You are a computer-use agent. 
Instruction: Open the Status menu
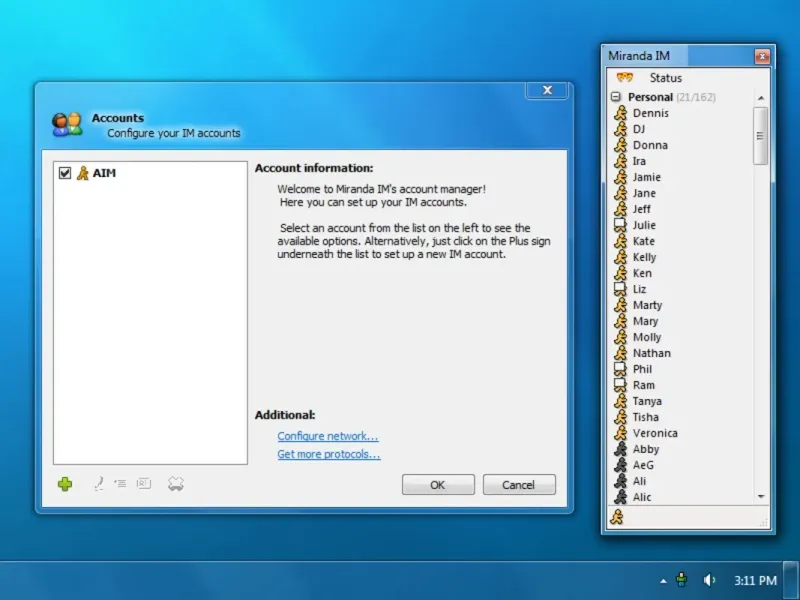pos(665,78)
